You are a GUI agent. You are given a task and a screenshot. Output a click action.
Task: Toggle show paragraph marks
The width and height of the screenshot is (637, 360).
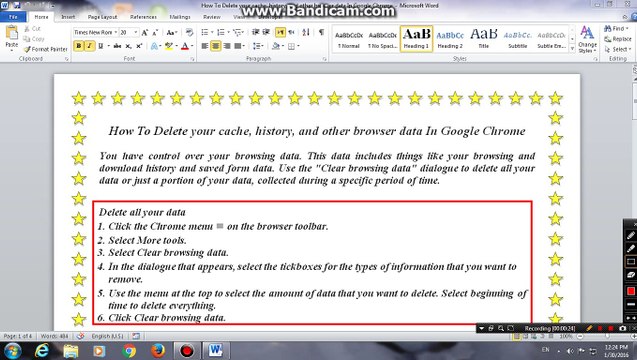(x=321, y=32)
